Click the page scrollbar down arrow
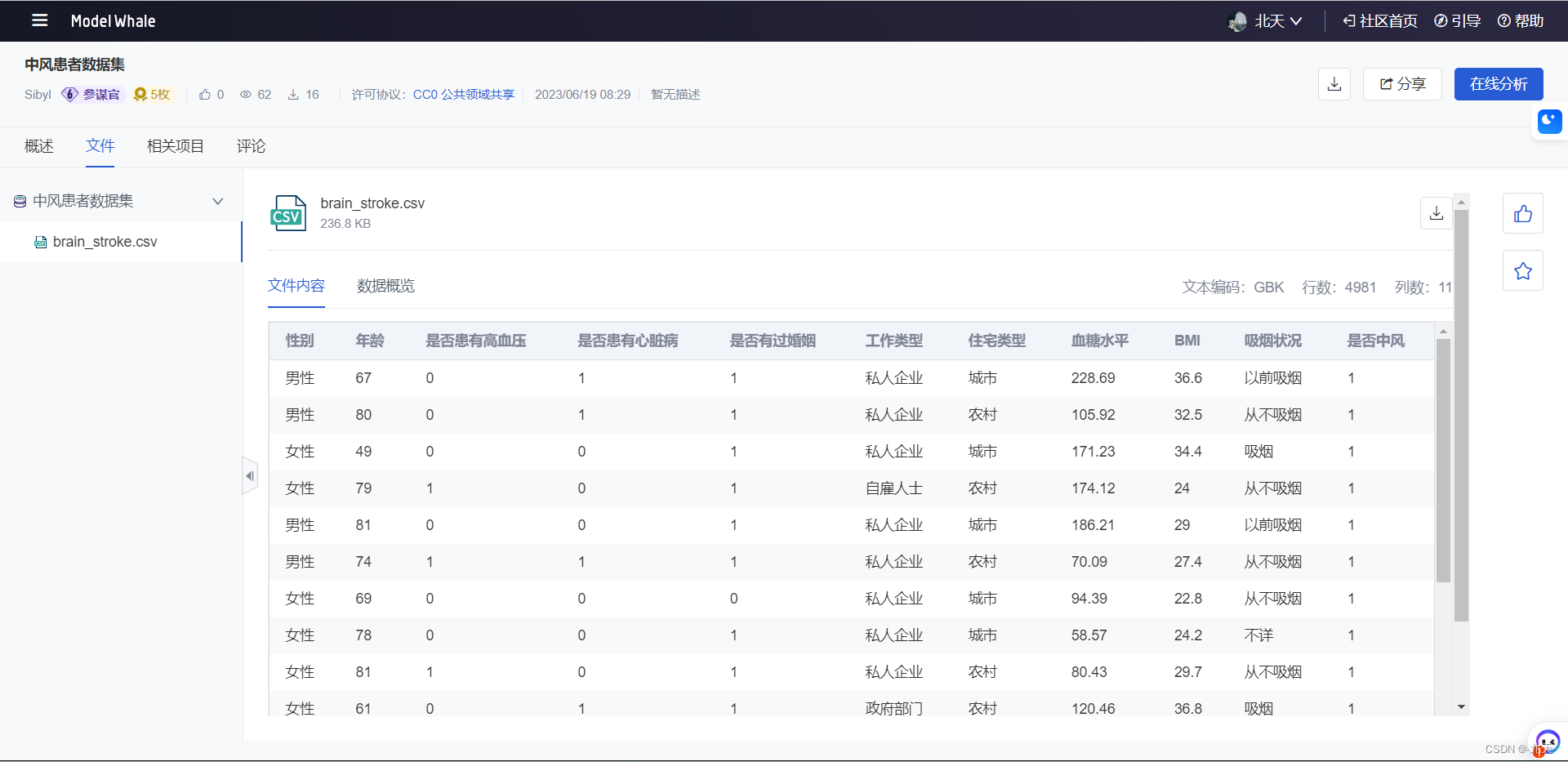Viewport: 1568px width, 762px height. tap(1462, 707)
